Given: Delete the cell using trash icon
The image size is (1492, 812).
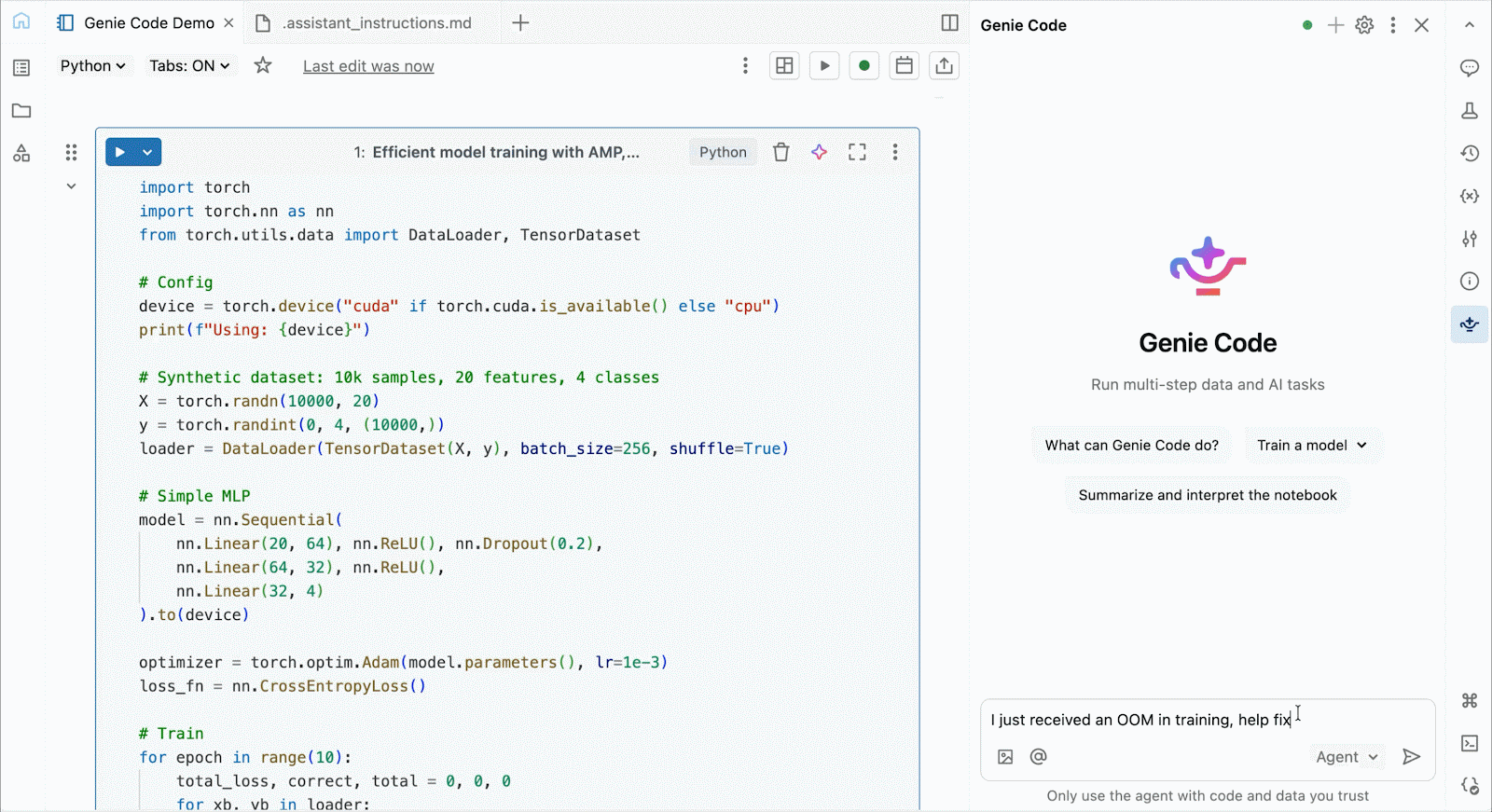Looking at the screenshot, I should (x=781, y=152).
